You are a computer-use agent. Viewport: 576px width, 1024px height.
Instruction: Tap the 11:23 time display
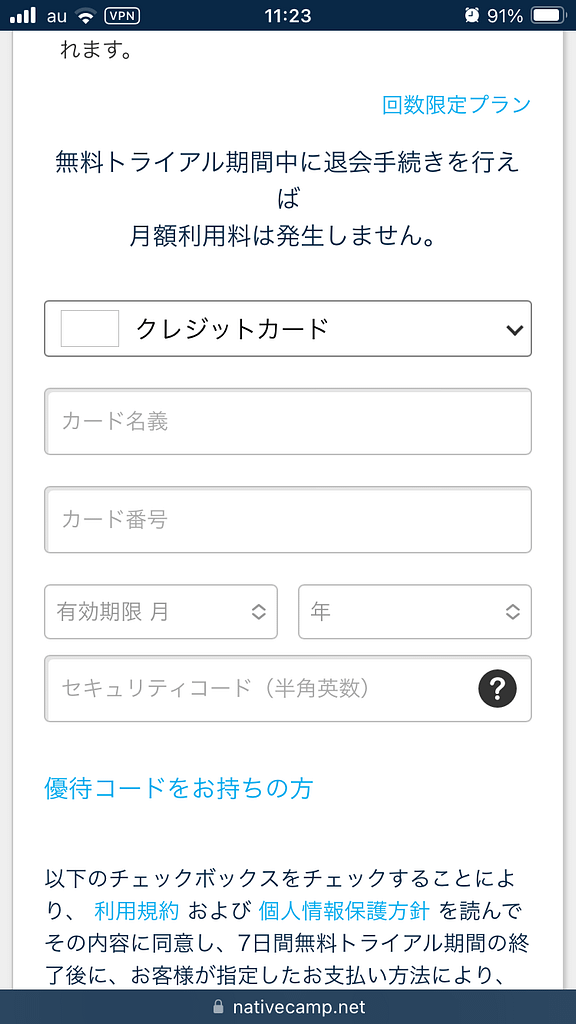pyautogui.click(x=288, y=15)
